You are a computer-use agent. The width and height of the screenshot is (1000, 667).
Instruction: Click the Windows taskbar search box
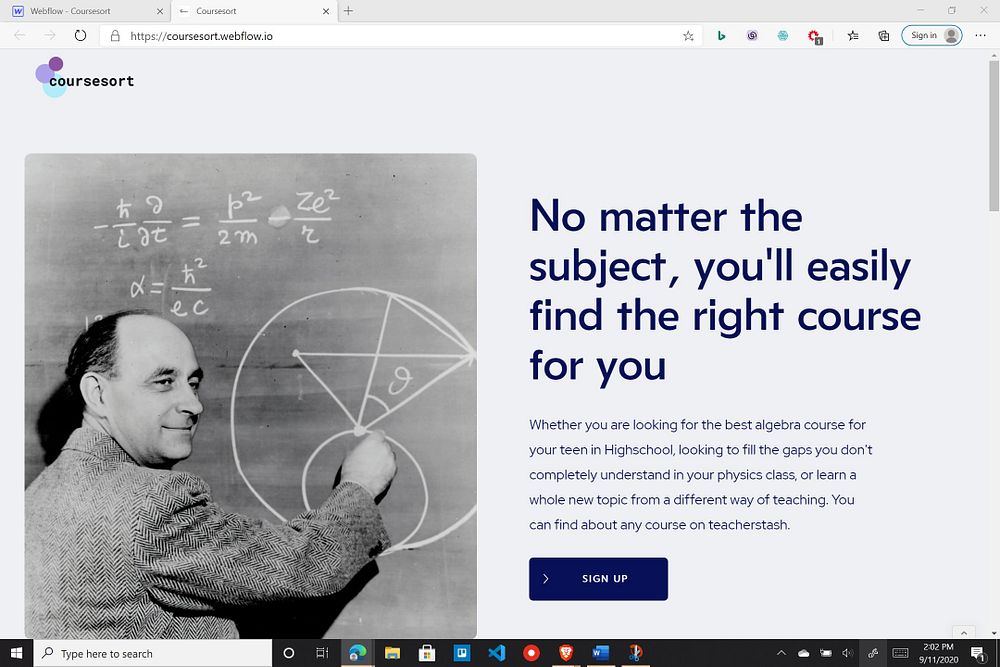click(x=153, y=653)
